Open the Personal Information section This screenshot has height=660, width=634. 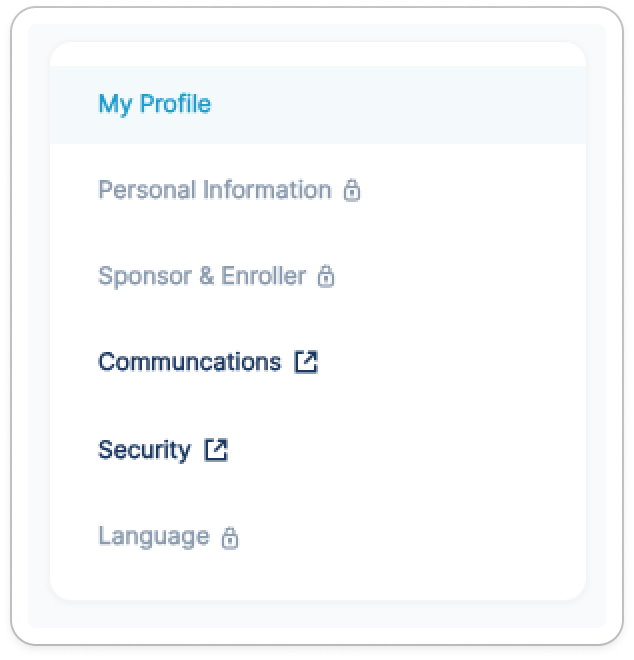click(x=318, y=190)
